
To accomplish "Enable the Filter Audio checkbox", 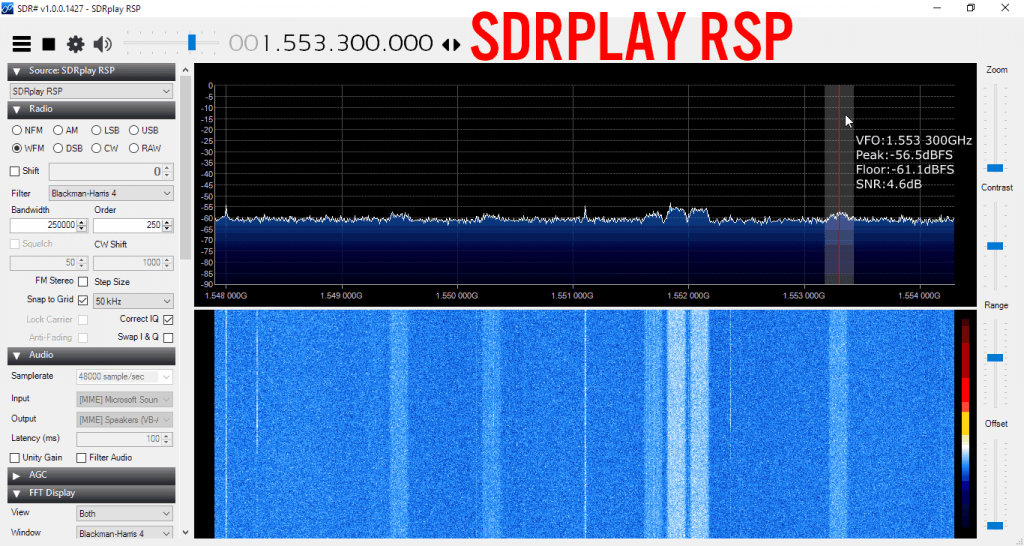I will (x=82, y=457).
